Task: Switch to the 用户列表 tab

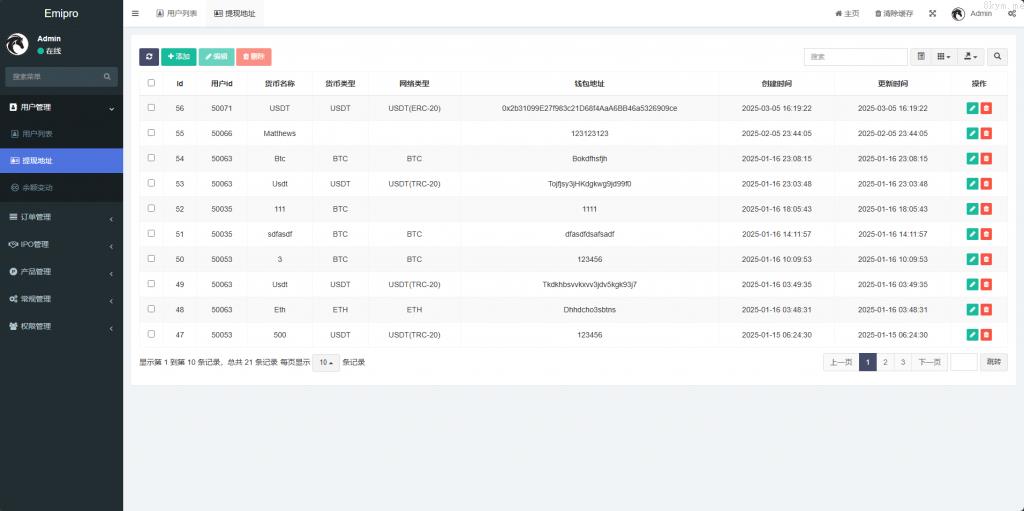Action: (x=177, y=14)
